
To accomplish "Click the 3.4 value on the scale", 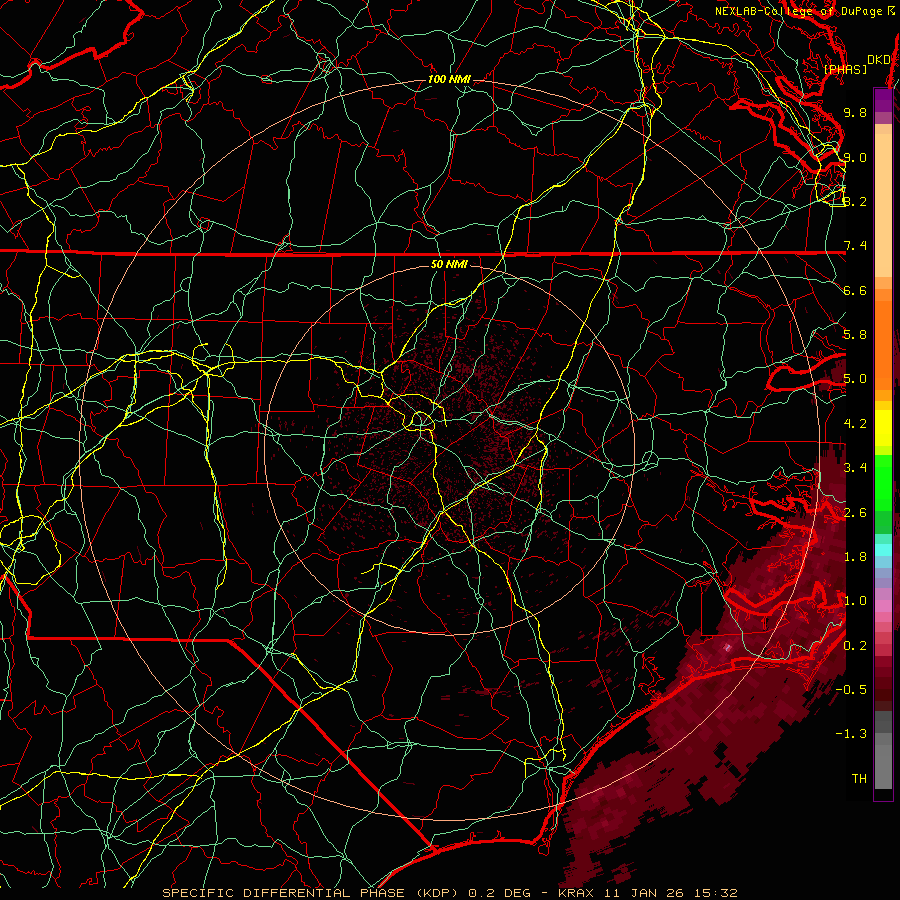I will point(855,468).
